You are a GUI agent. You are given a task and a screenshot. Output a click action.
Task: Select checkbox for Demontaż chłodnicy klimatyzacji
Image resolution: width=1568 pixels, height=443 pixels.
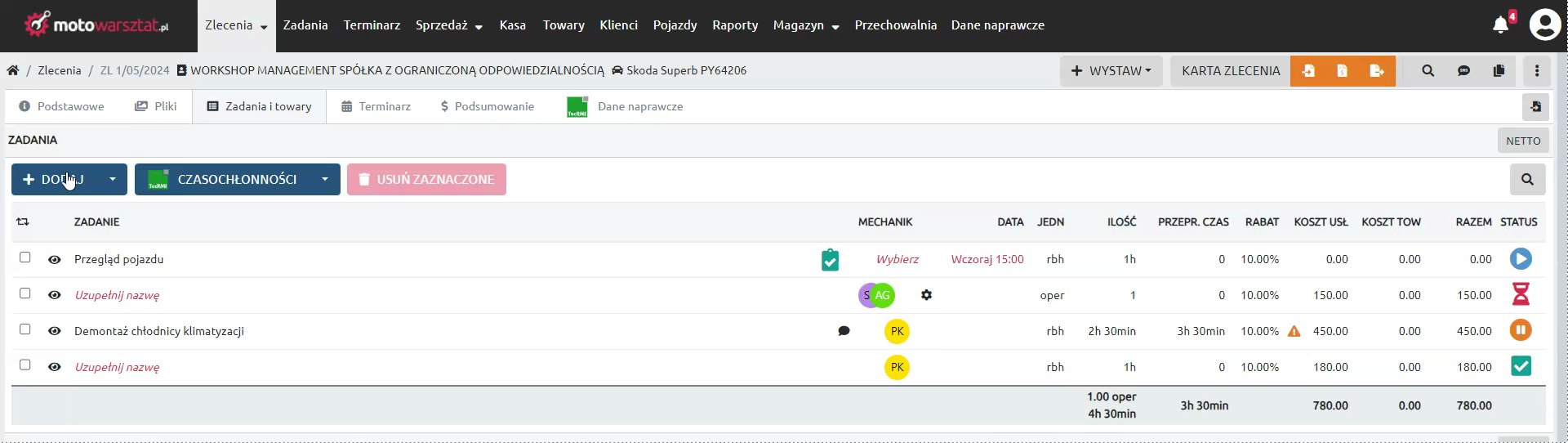click(x=24, y=329)
